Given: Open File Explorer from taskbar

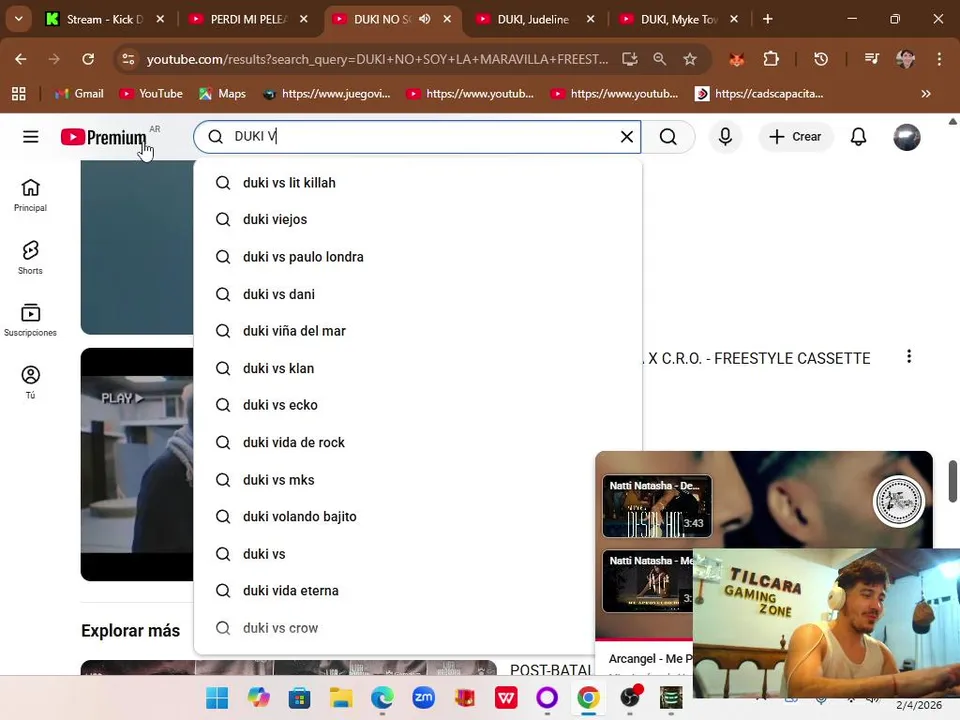Looking at the screenshot, I should click(341, 697).
